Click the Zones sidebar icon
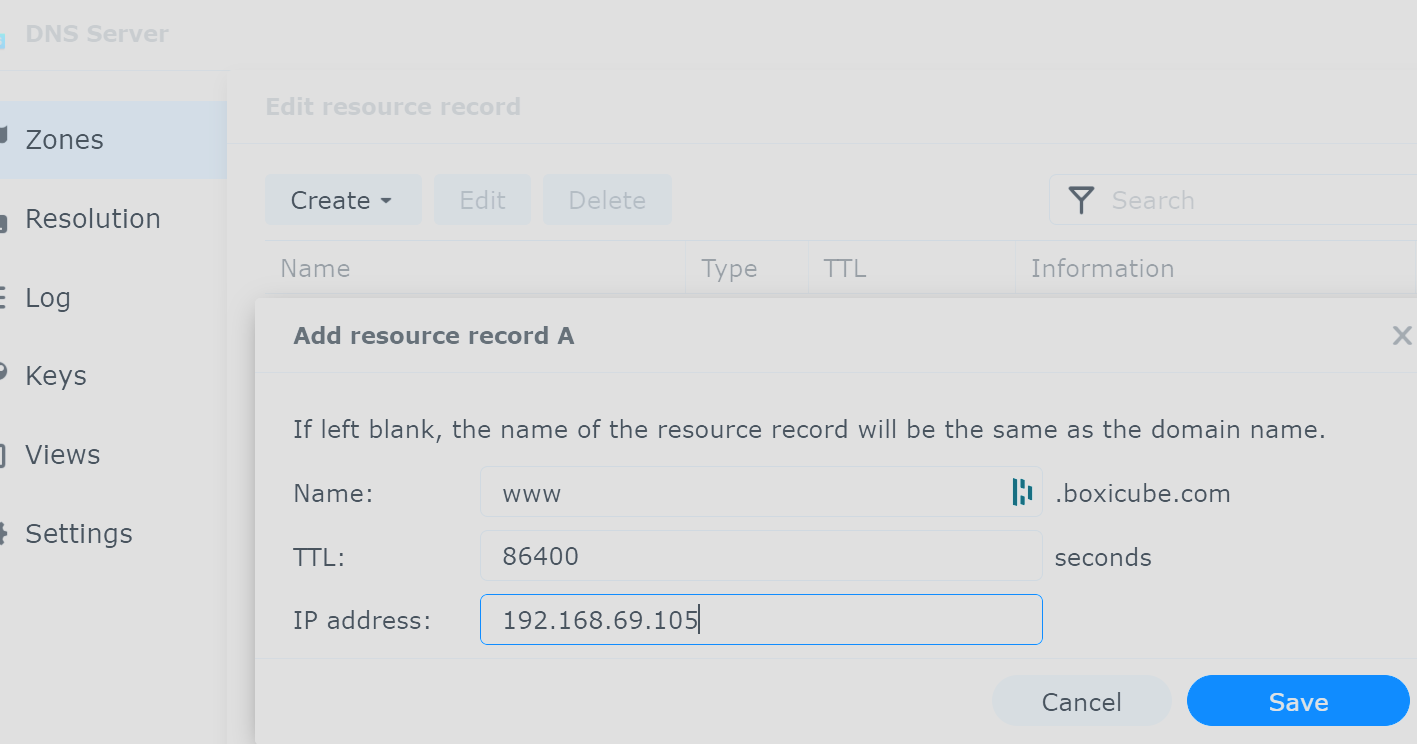1417x744 pixels. (3, 135)
